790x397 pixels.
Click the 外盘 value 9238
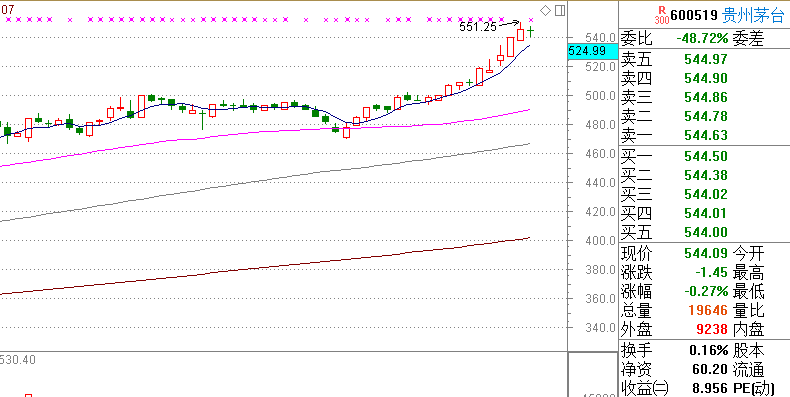(712, 330)
